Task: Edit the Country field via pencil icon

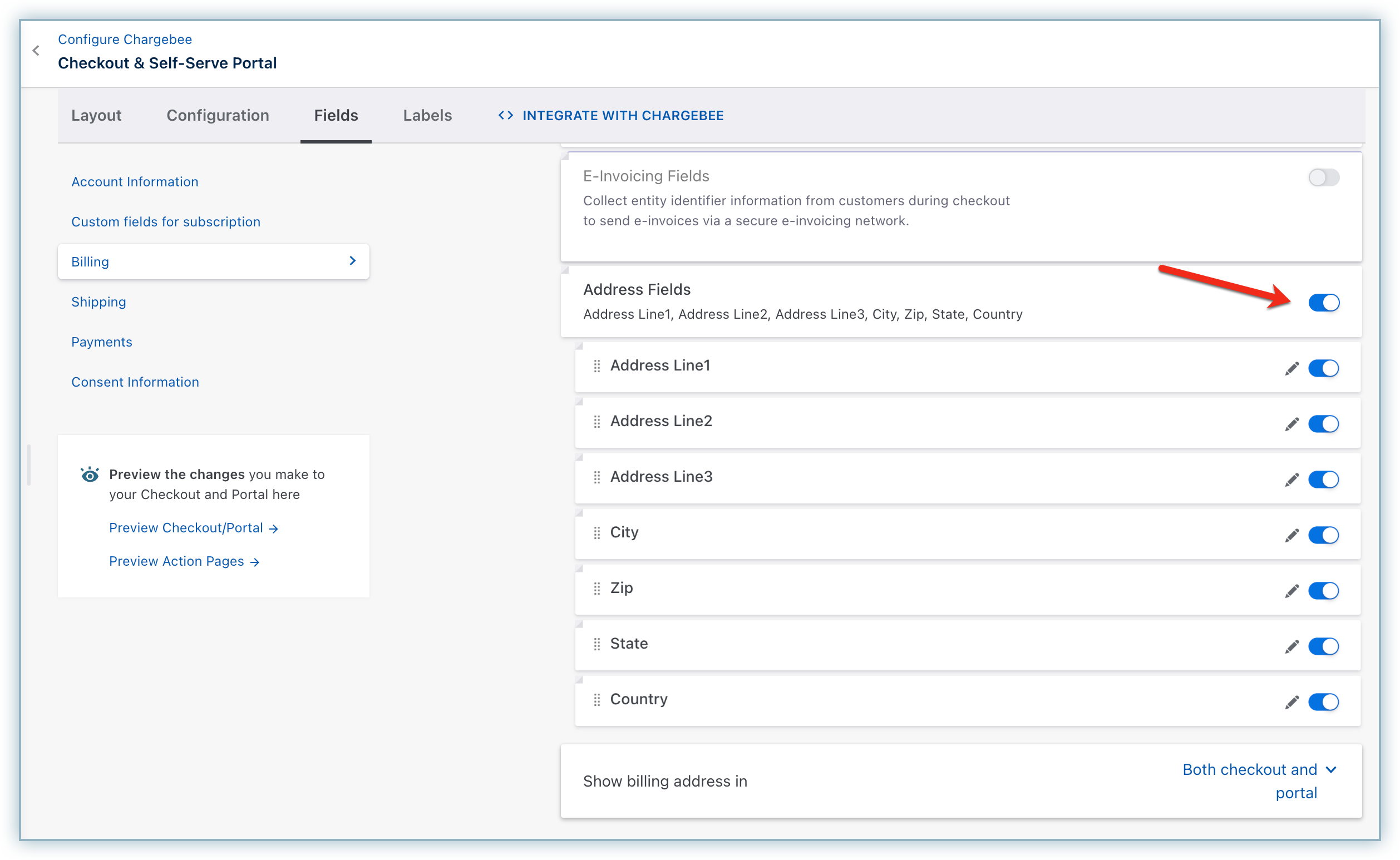Action: [1291, 703]
